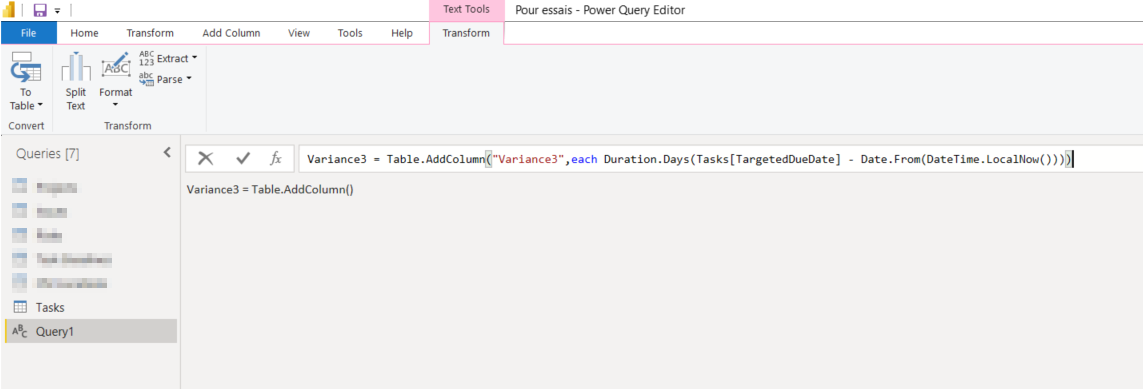The width and height of the screenshot is (1143, 389).
Task: Click the Parse abc icon
Action: [x=147, y=79]
